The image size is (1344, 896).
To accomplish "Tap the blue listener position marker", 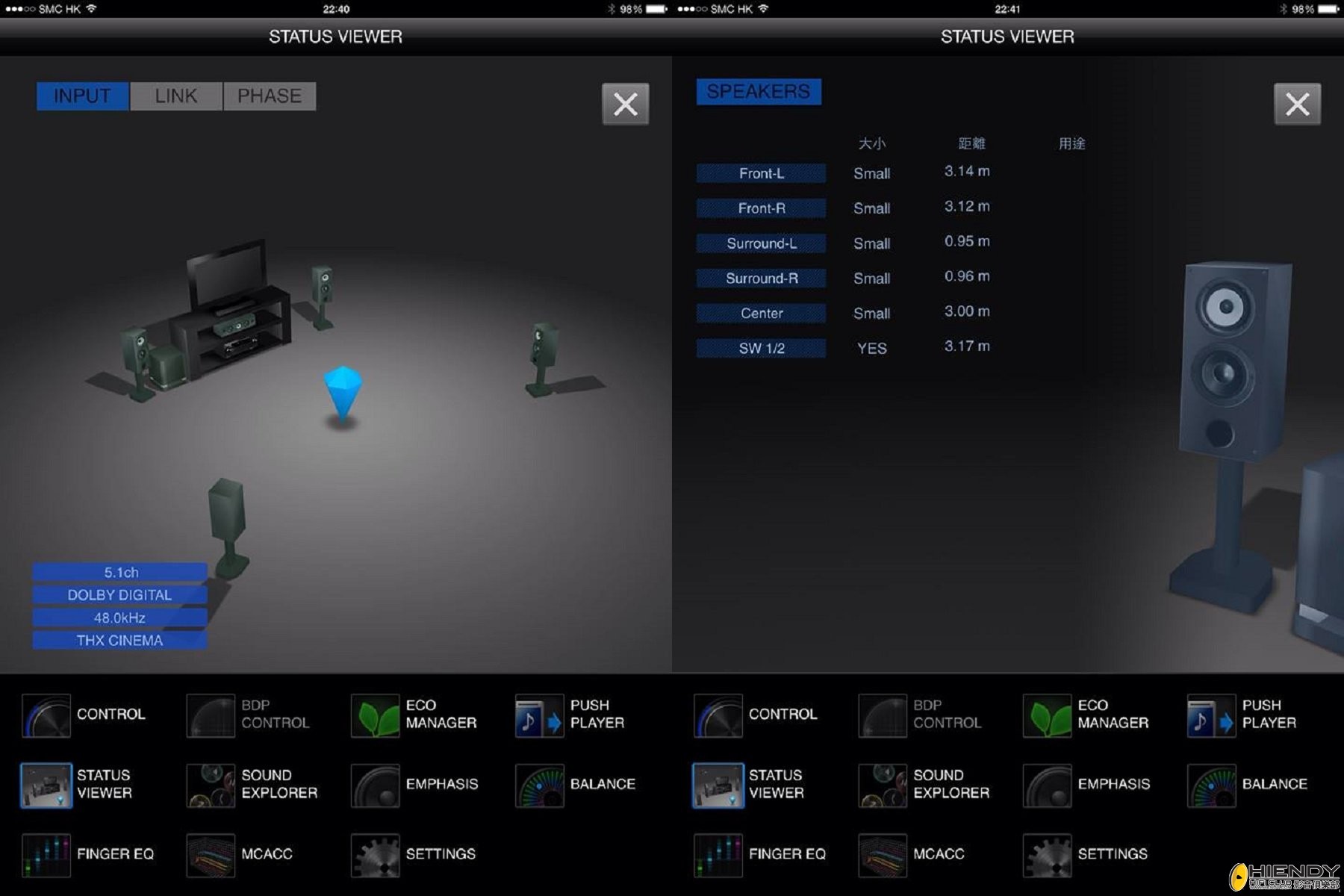I will tap(343, 394).
